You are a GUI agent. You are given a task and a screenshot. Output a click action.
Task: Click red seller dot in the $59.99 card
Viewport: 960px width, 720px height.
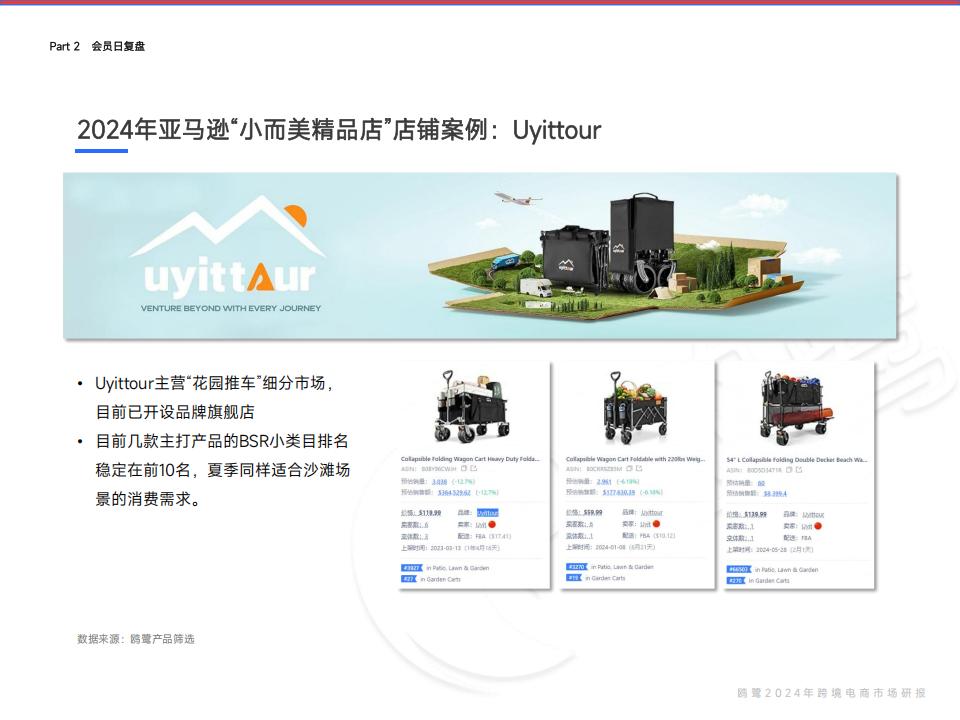[656, 524]
